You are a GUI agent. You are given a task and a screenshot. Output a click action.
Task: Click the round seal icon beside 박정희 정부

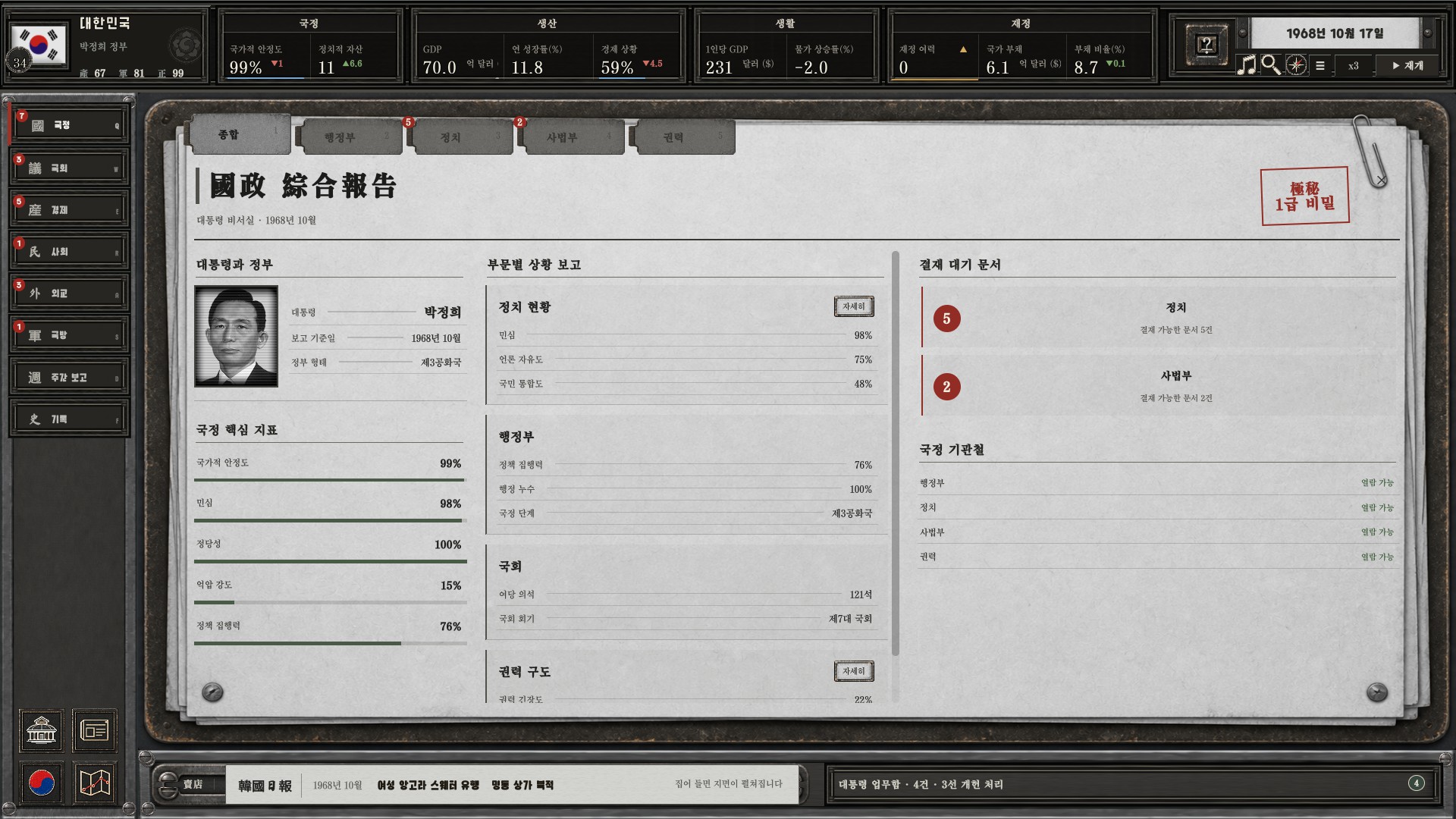click(x=185, y=46)
